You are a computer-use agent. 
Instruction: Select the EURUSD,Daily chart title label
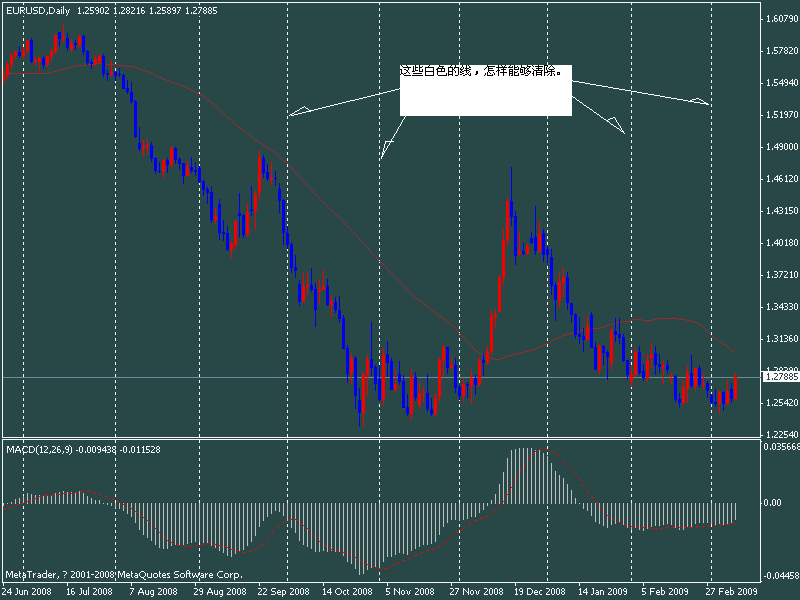tap(40, 13)
